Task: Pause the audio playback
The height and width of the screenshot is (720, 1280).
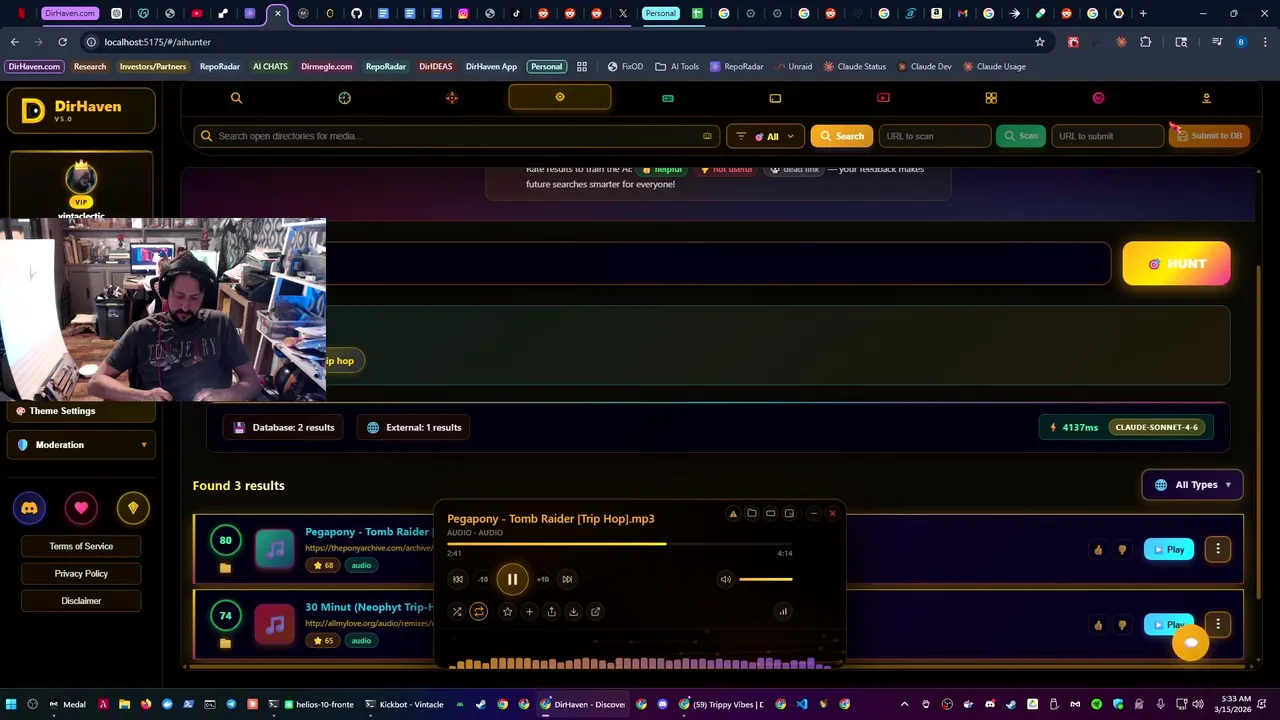Action: pyautogui.click(x=512, y=579)
